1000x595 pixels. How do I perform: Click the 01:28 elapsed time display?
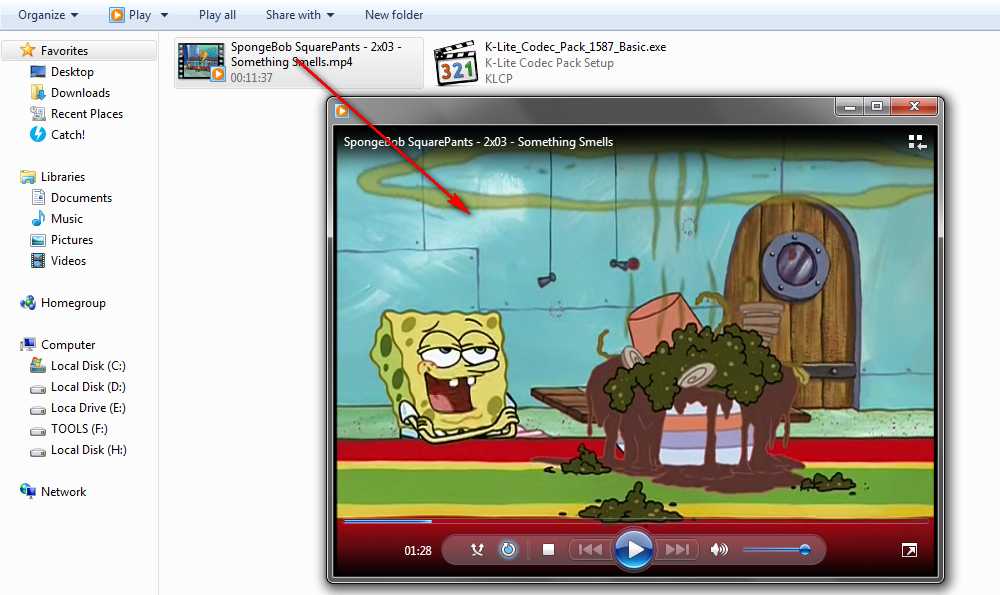pos(418,550)
